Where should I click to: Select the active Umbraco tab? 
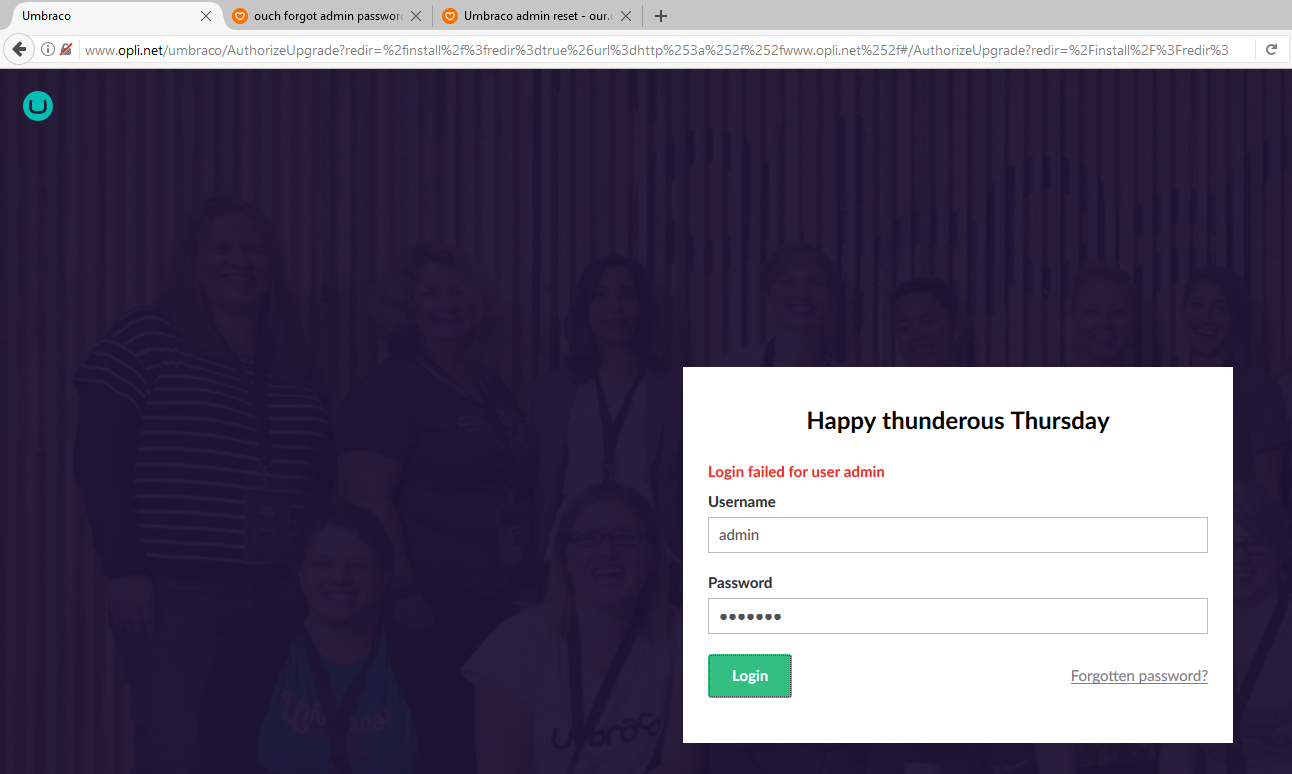click(100, 16)
